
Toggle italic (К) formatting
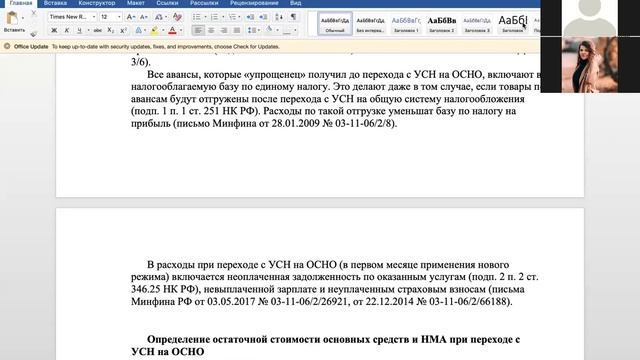67,30
